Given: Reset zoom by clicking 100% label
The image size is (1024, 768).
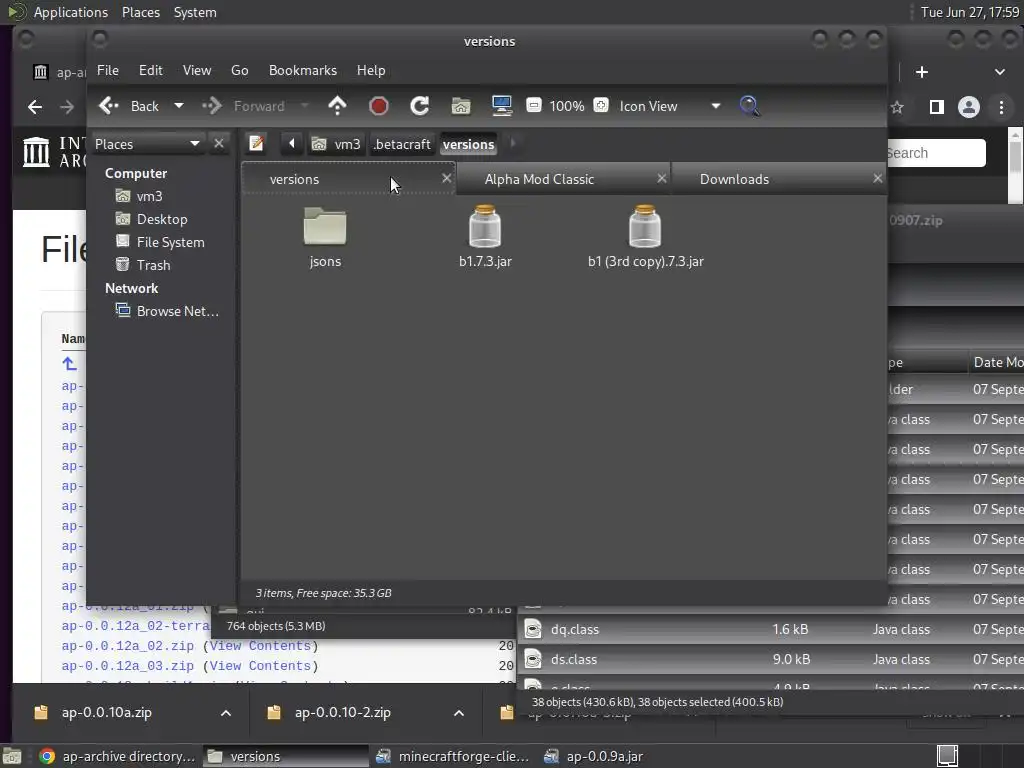Looking at the screenshot, I should coord(566,106).
